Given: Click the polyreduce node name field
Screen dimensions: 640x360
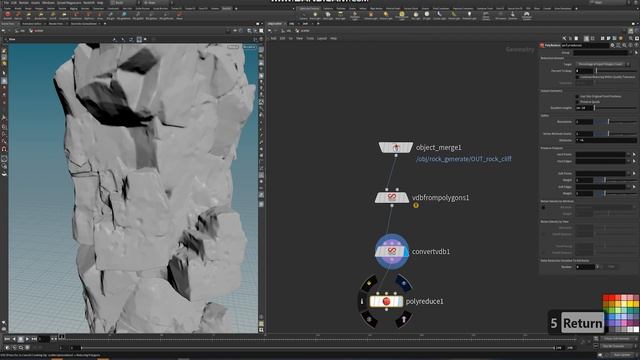Looking at the screenshot, I should point(585,45).
